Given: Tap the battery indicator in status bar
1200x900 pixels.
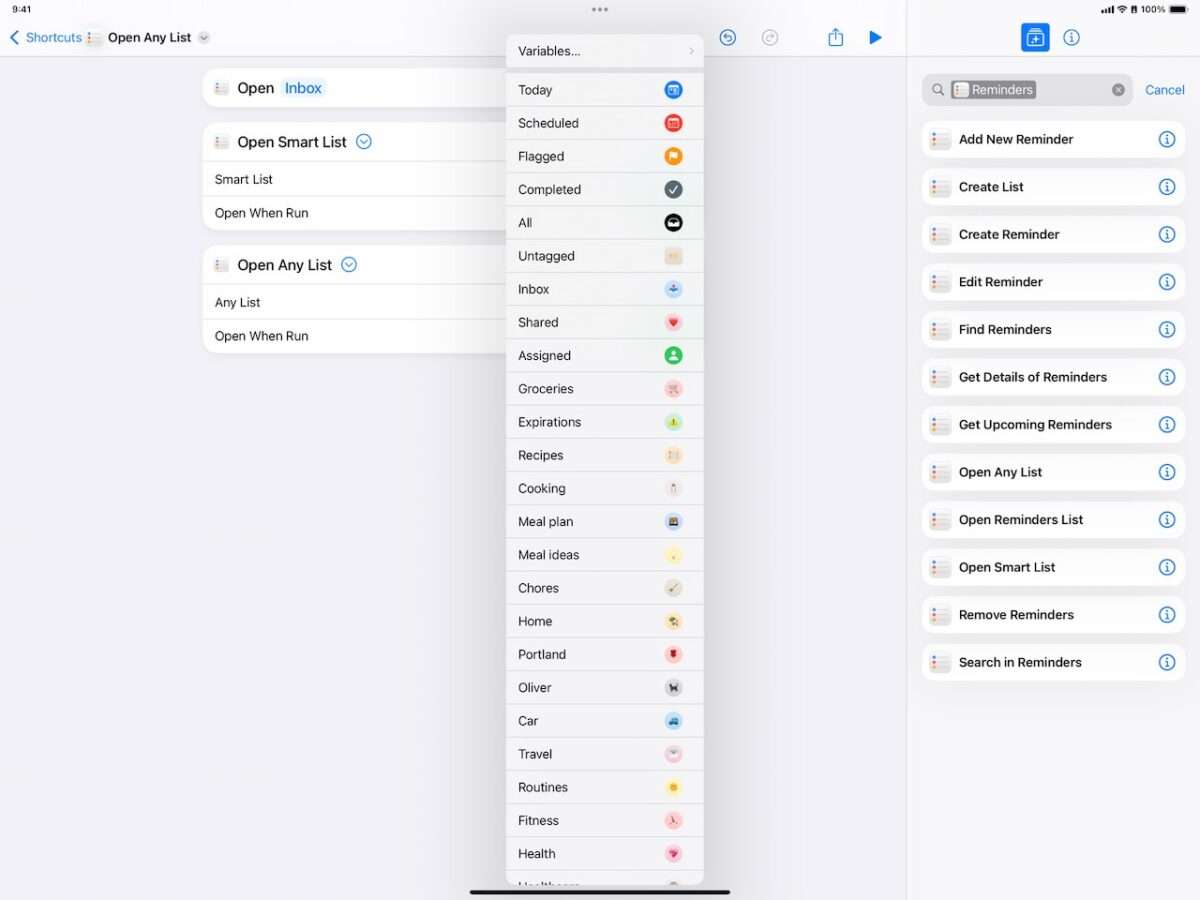Looking at the screenshot, I should point(1178,9).
